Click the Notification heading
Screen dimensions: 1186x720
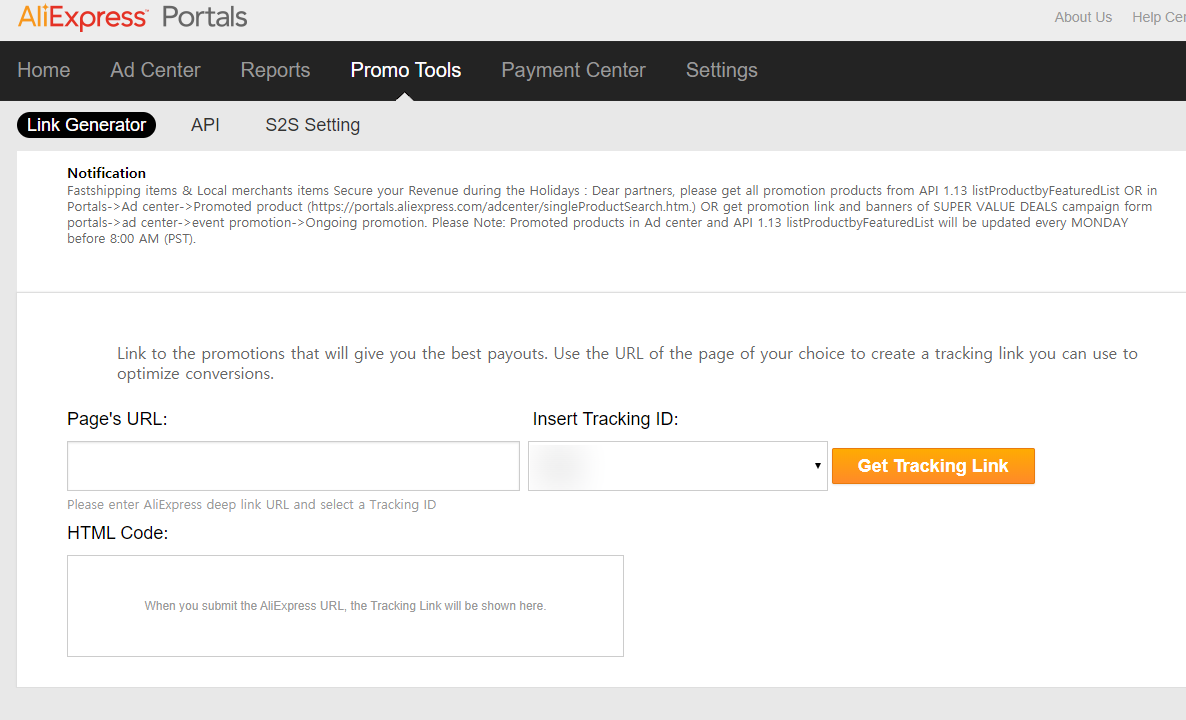coord(107,173)
